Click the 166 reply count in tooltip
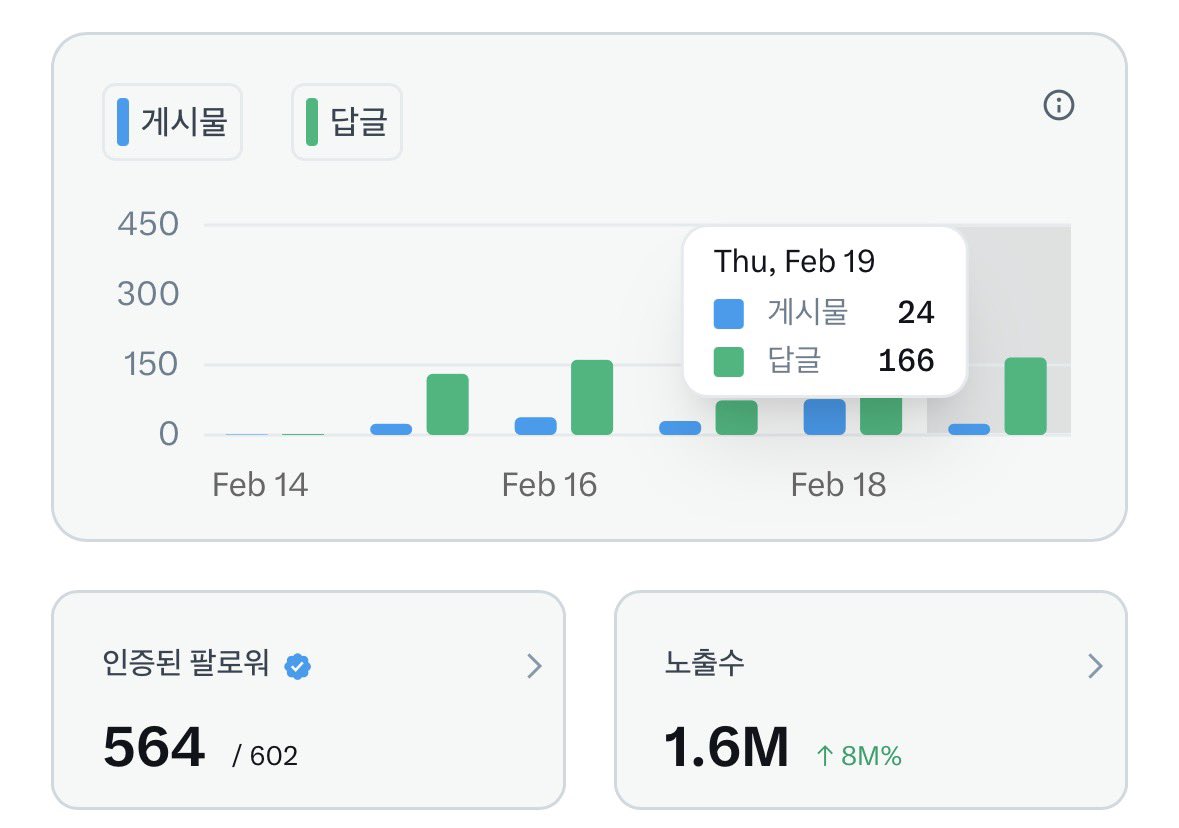 click(x=906, y=361)
